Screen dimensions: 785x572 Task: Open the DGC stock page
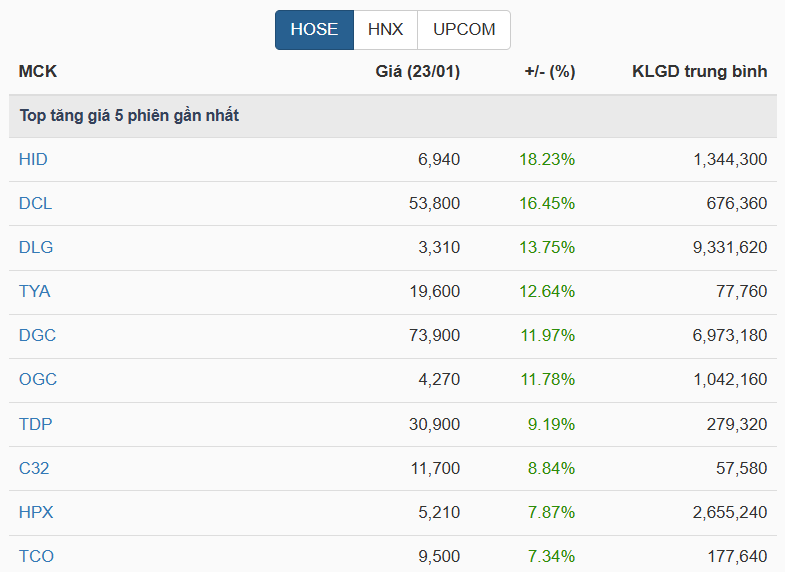37,335
